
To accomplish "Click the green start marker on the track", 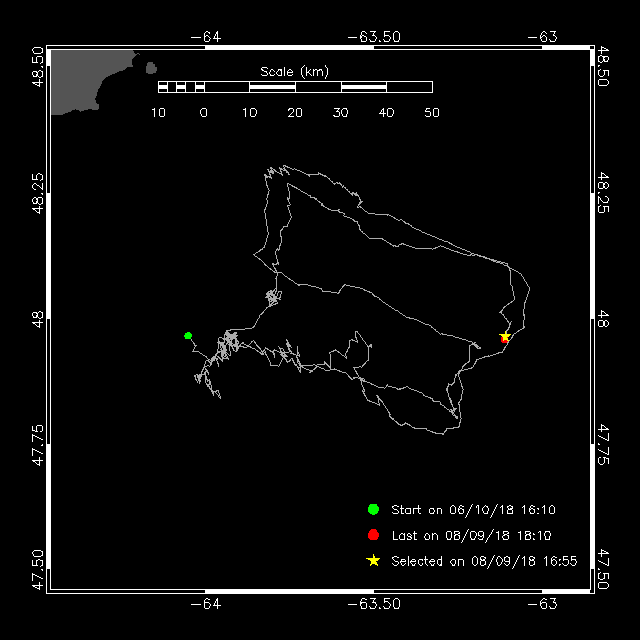I will point(188,336).
